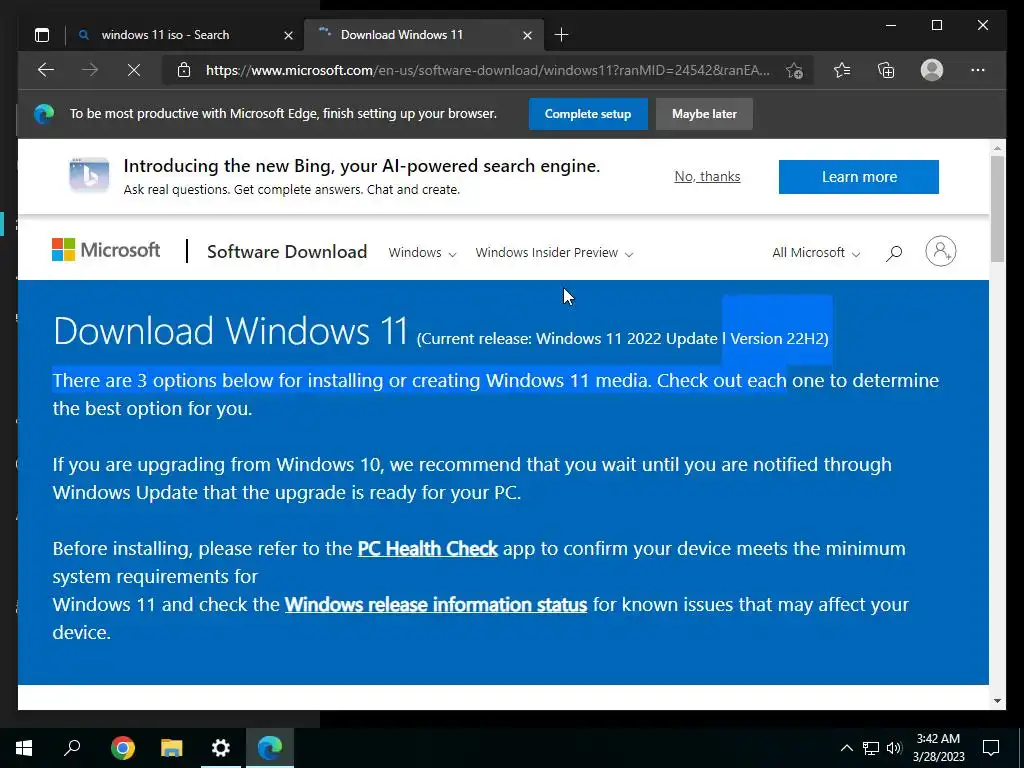The width and height of the screenshot is (1024, 768).
Task: Expand the Windows navigation menu
Action: pyautogui.click(x=422, y=253)
